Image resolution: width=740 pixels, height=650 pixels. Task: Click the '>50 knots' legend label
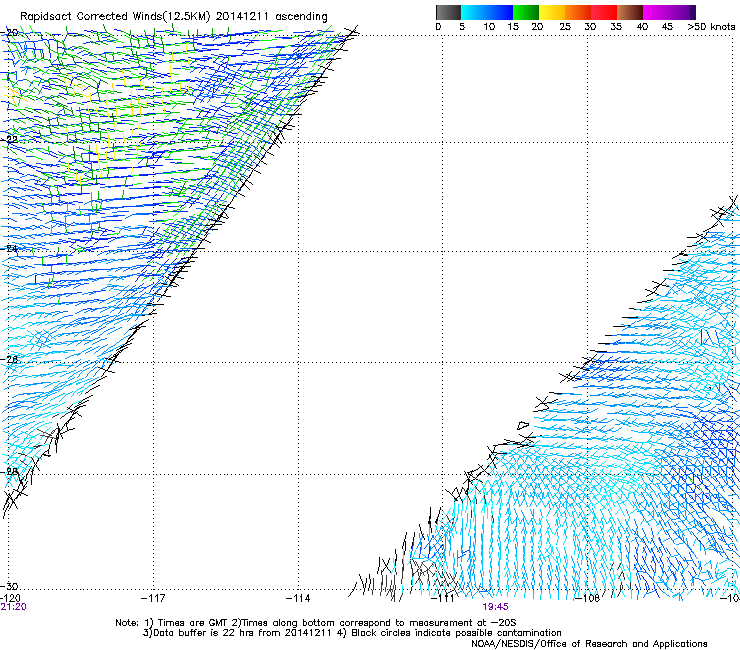[x=711, y=27]
